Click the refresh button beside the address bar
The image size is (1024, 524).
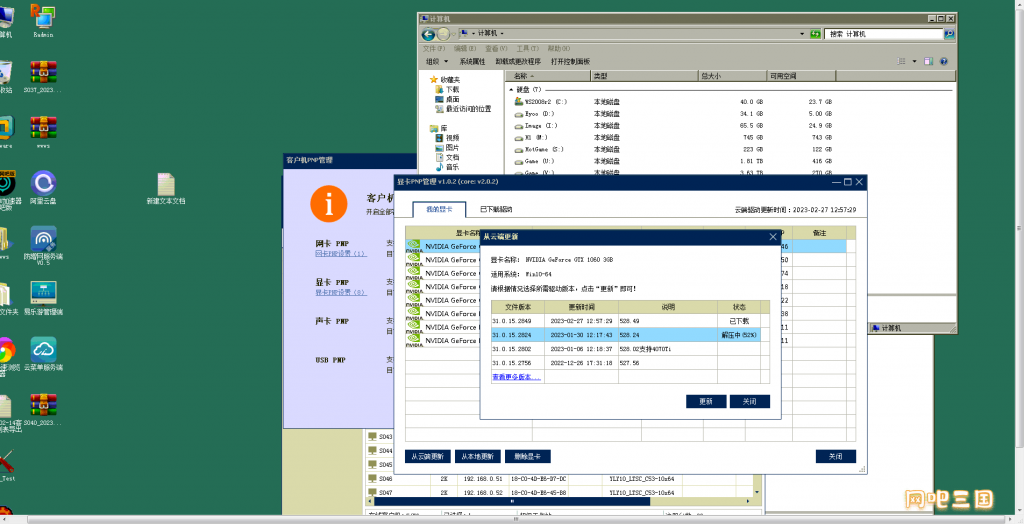pyautogui.click(x=815, y=34)
